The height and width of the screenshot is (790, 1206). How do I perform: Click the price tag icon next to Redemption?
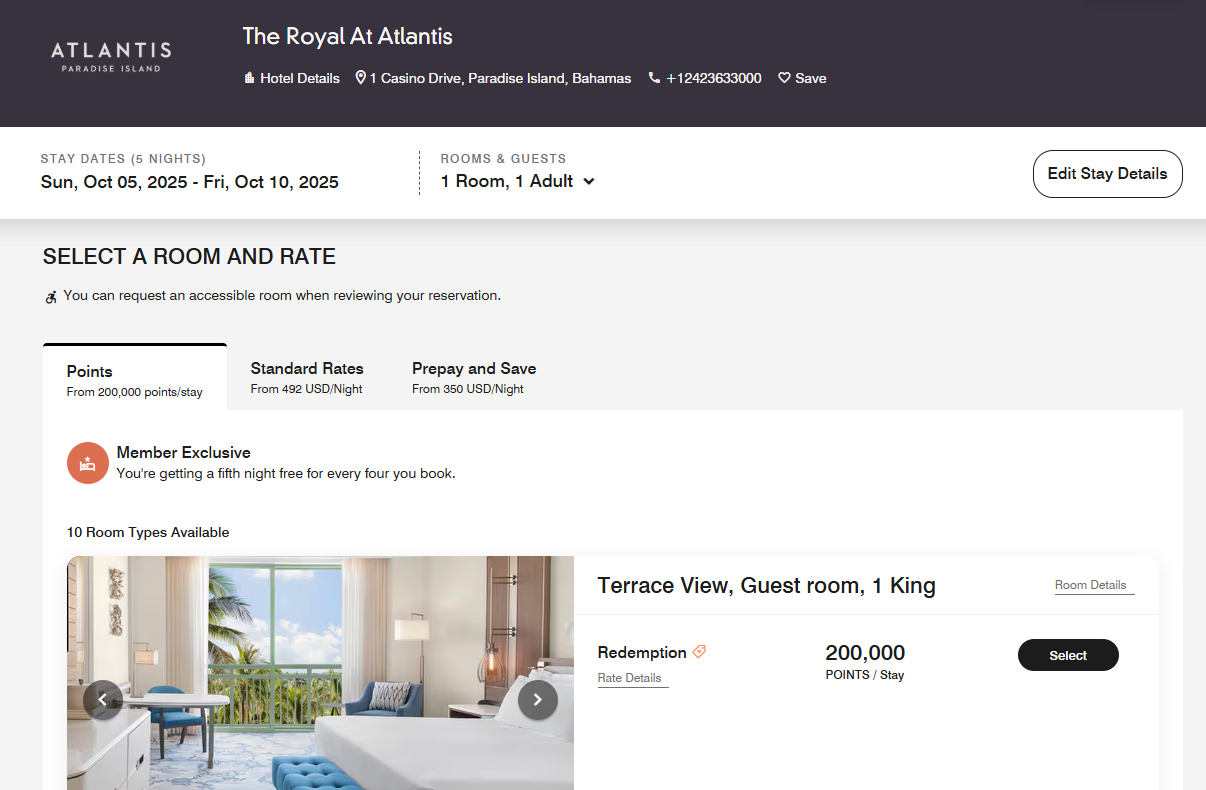point(699,651)
